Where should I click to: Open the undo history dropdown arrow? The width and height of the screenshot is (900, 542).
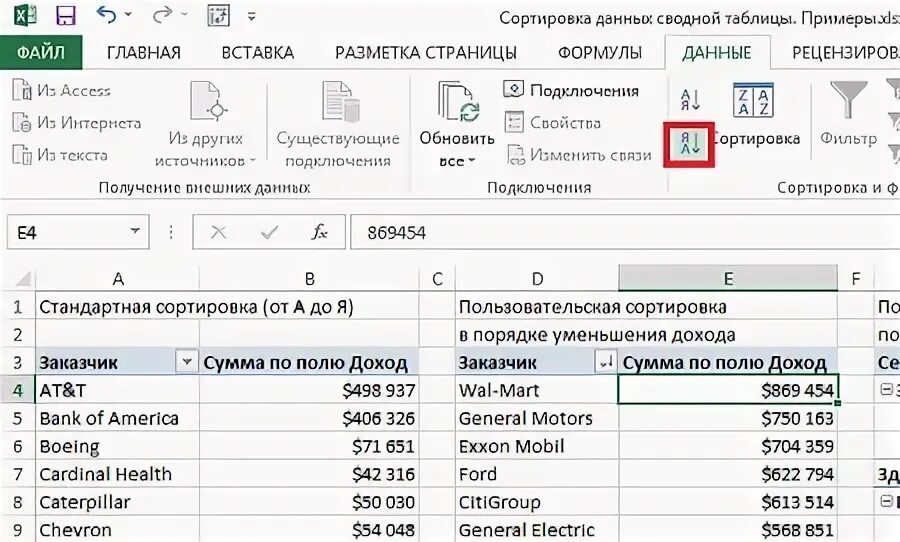tap(127, 16)
